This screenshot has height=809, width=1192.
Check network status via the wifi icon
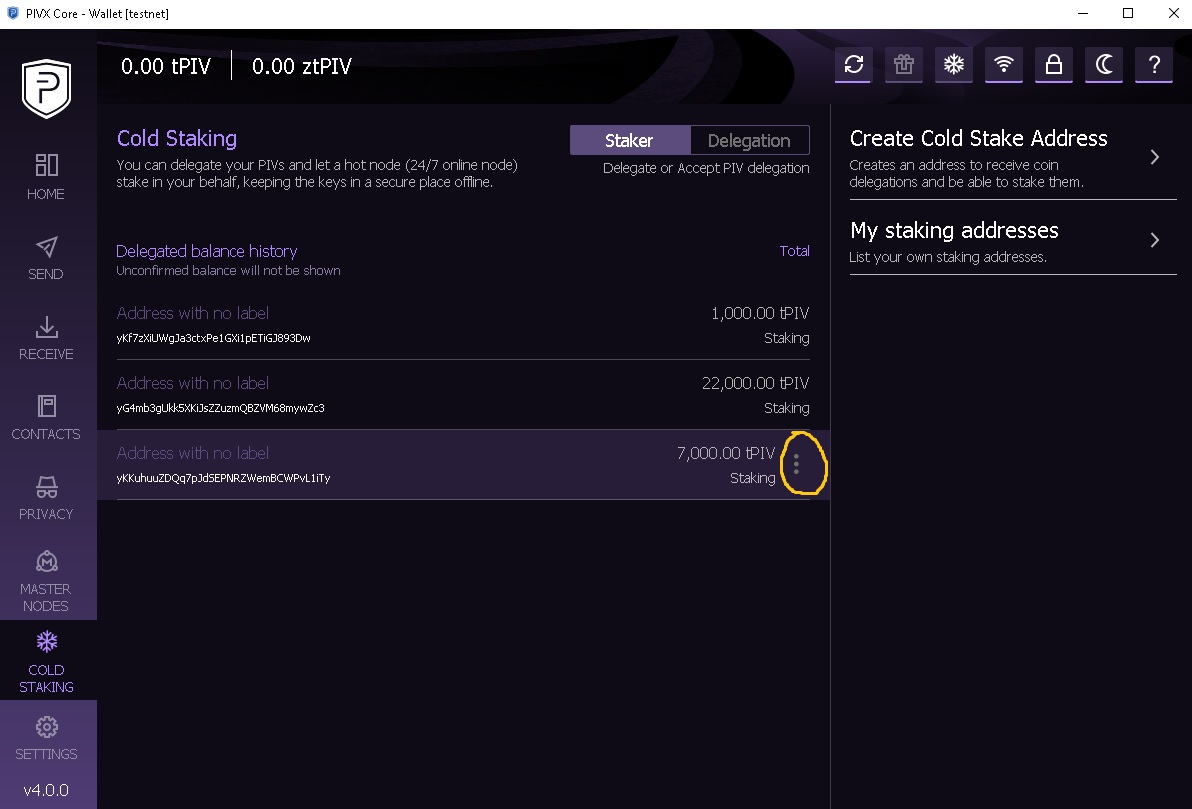tap(1003, 64)
